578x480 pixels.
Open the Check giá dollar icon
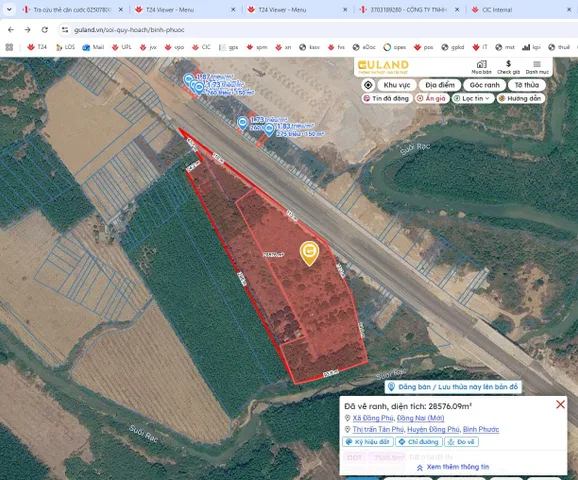pos(508,67)
